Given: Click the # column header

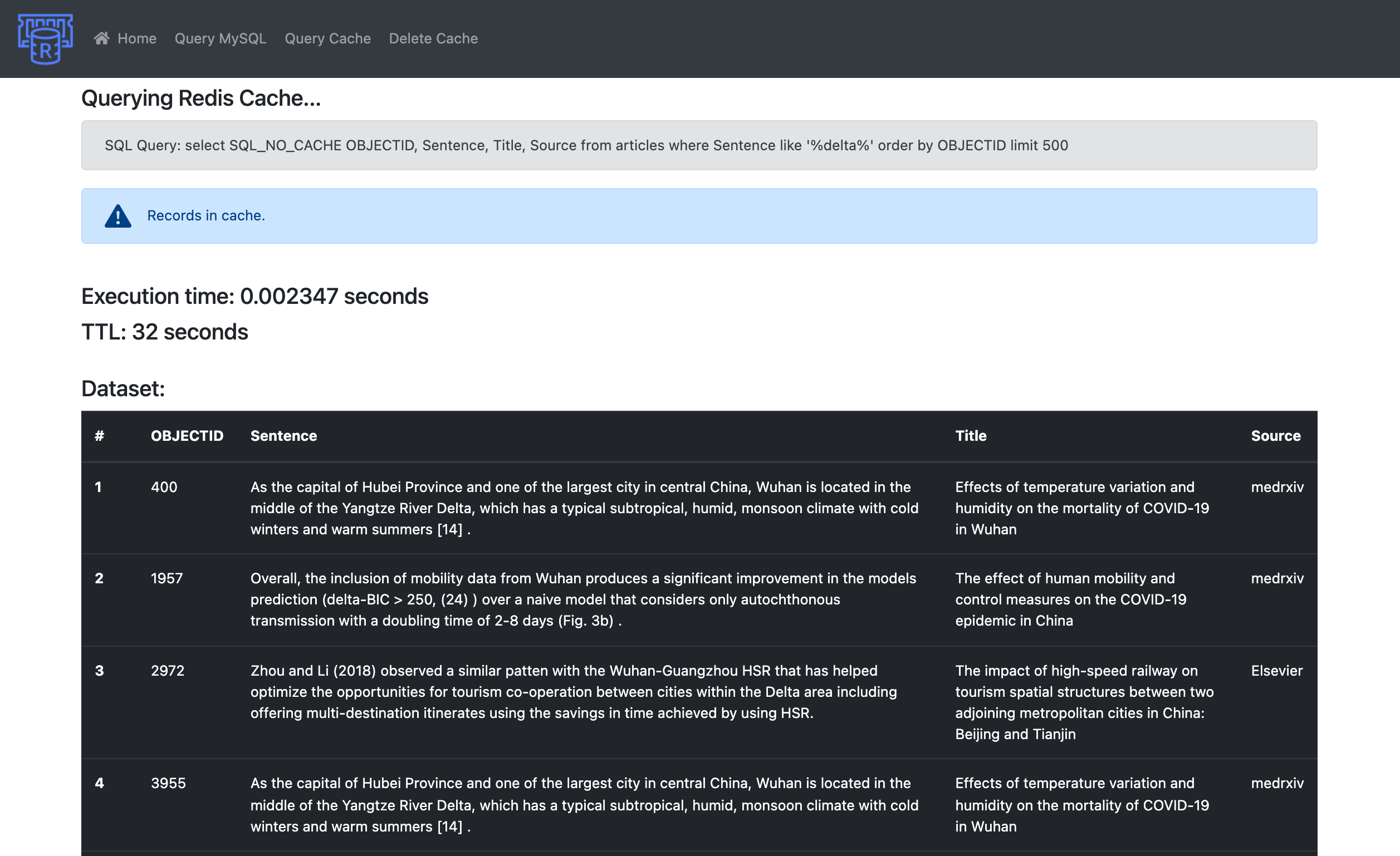Looking at the screenshot, I should [x=99, y=436].
